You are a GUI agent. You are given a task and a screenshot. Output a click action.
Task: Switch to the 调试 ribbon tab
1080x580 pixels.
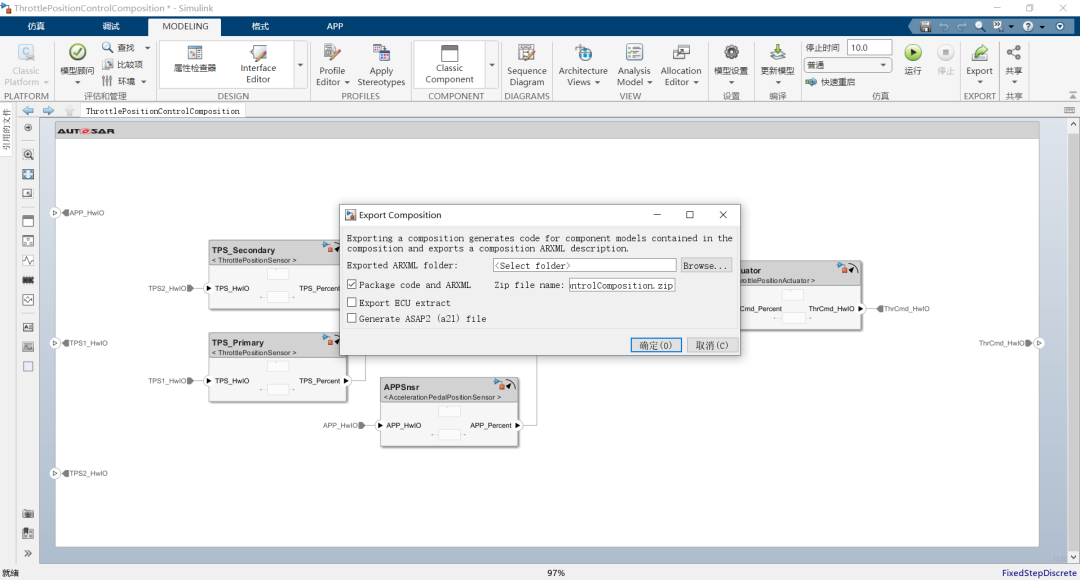(x=111, y=27)
